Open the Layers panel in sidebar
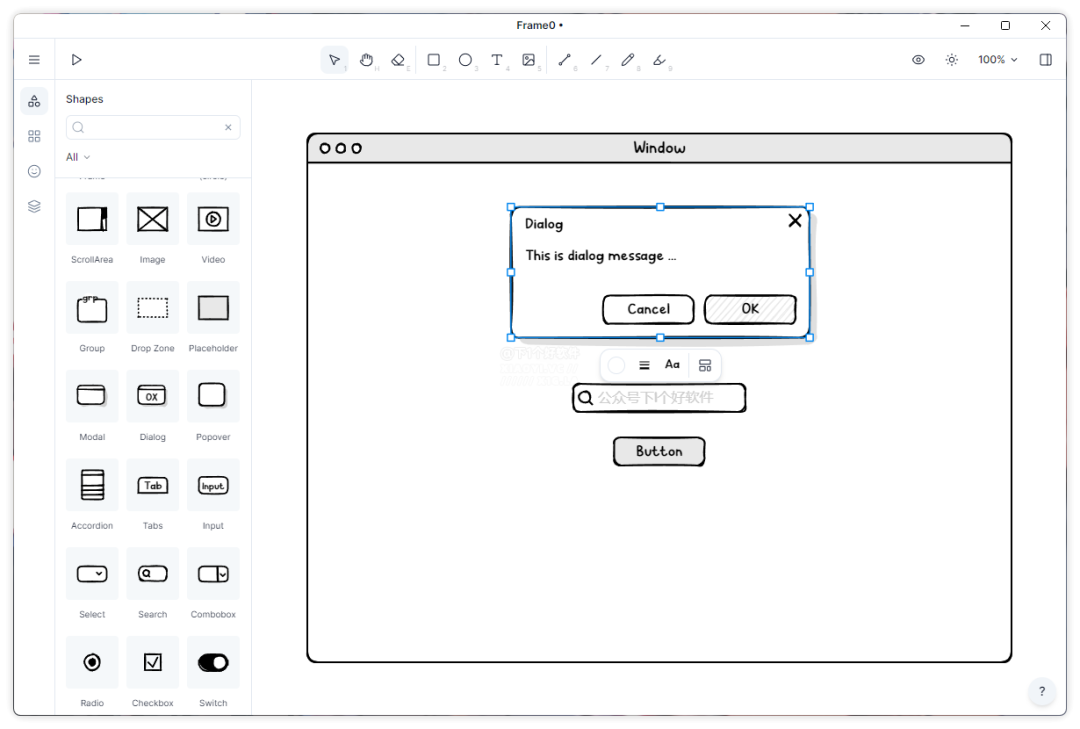 [x=34, y=207]
